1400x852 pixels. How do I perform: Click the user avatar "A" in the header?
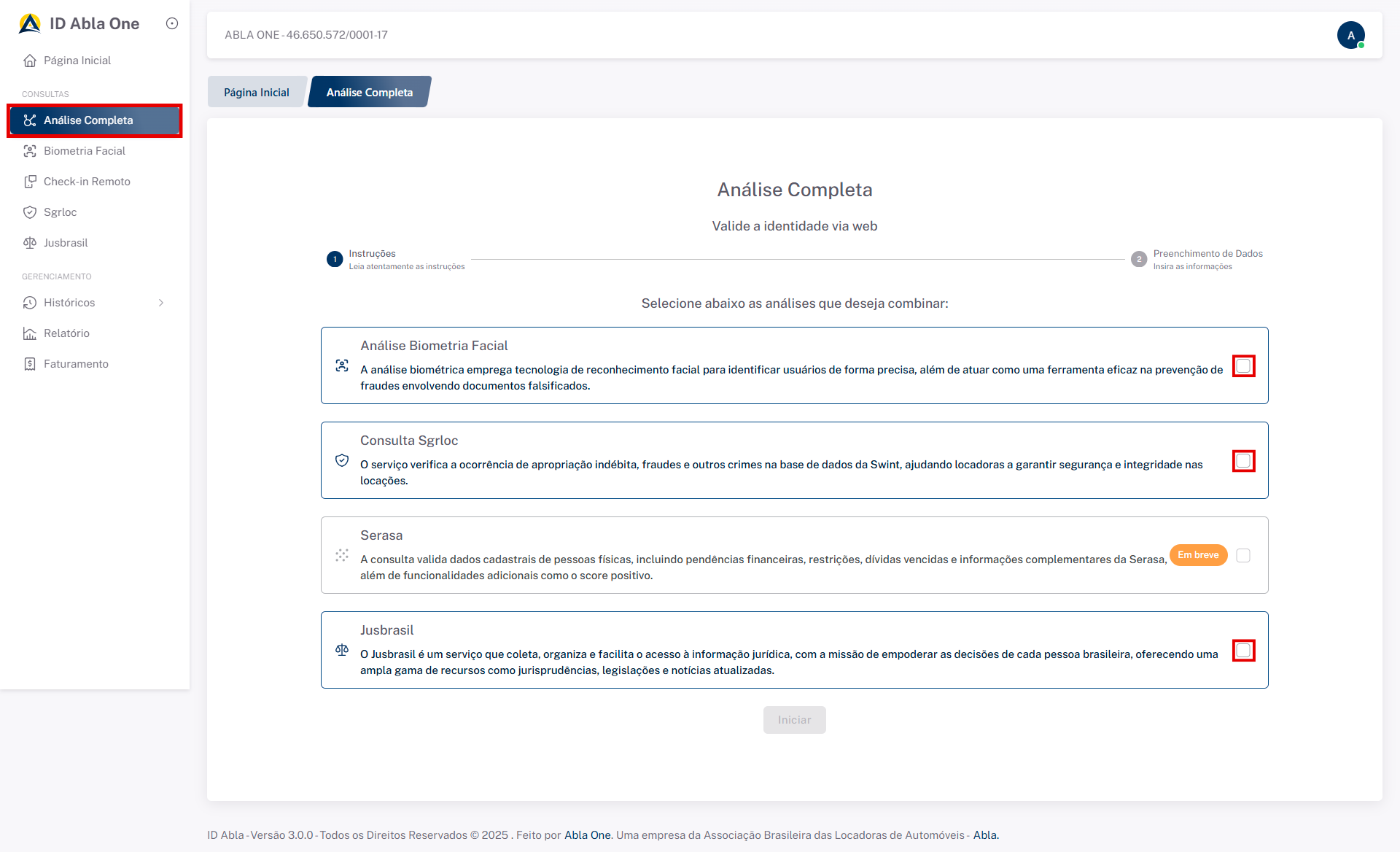(1350, 35)
